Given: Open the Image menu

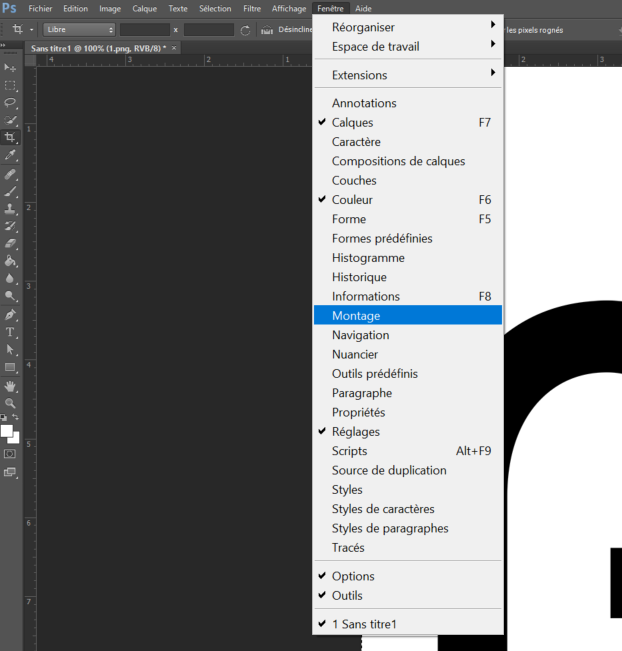Looking at the screenshot, I should point(110,8).
